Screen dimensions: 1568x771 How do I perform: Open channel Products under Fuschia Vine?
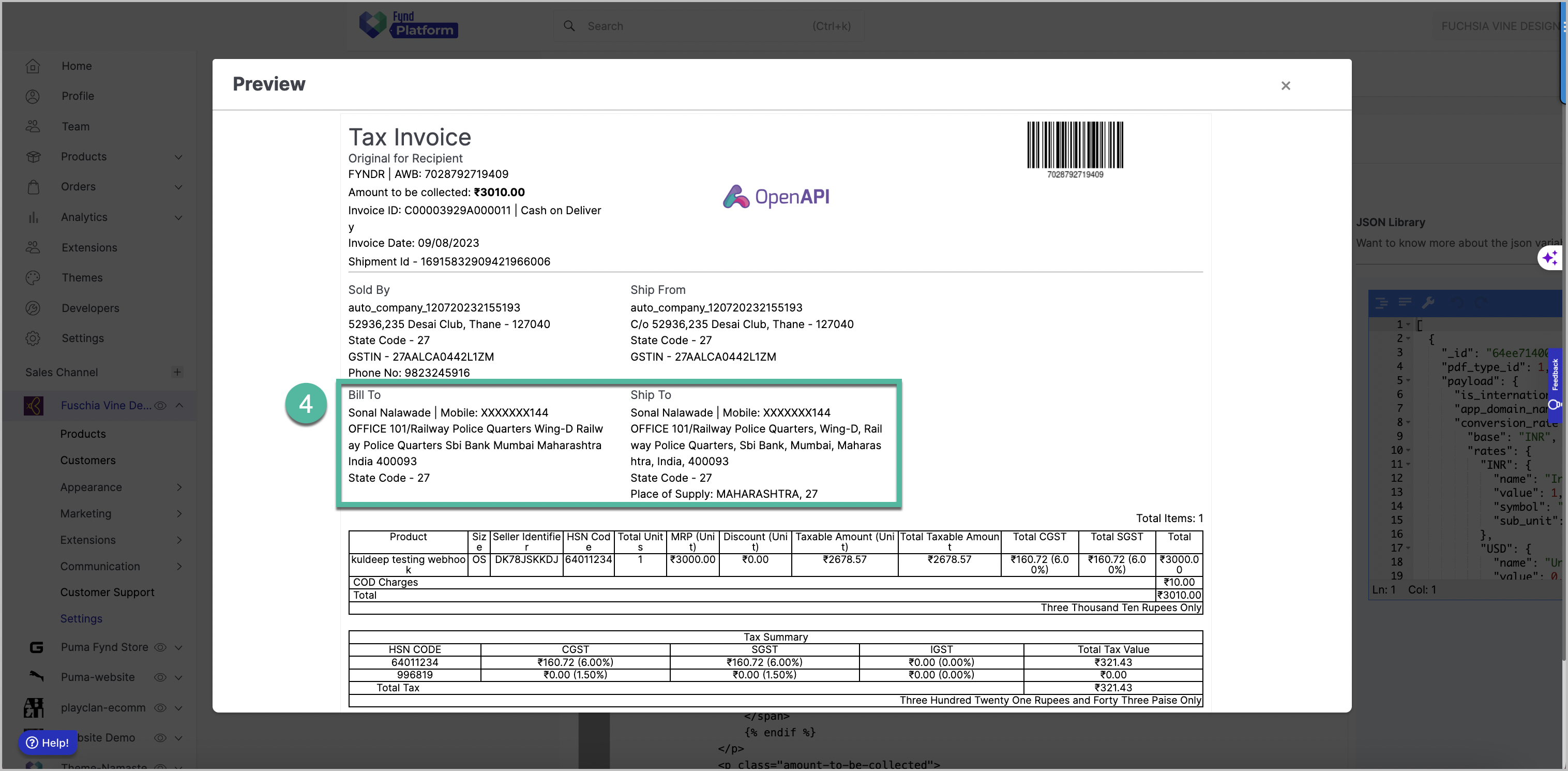coord(83,434)
